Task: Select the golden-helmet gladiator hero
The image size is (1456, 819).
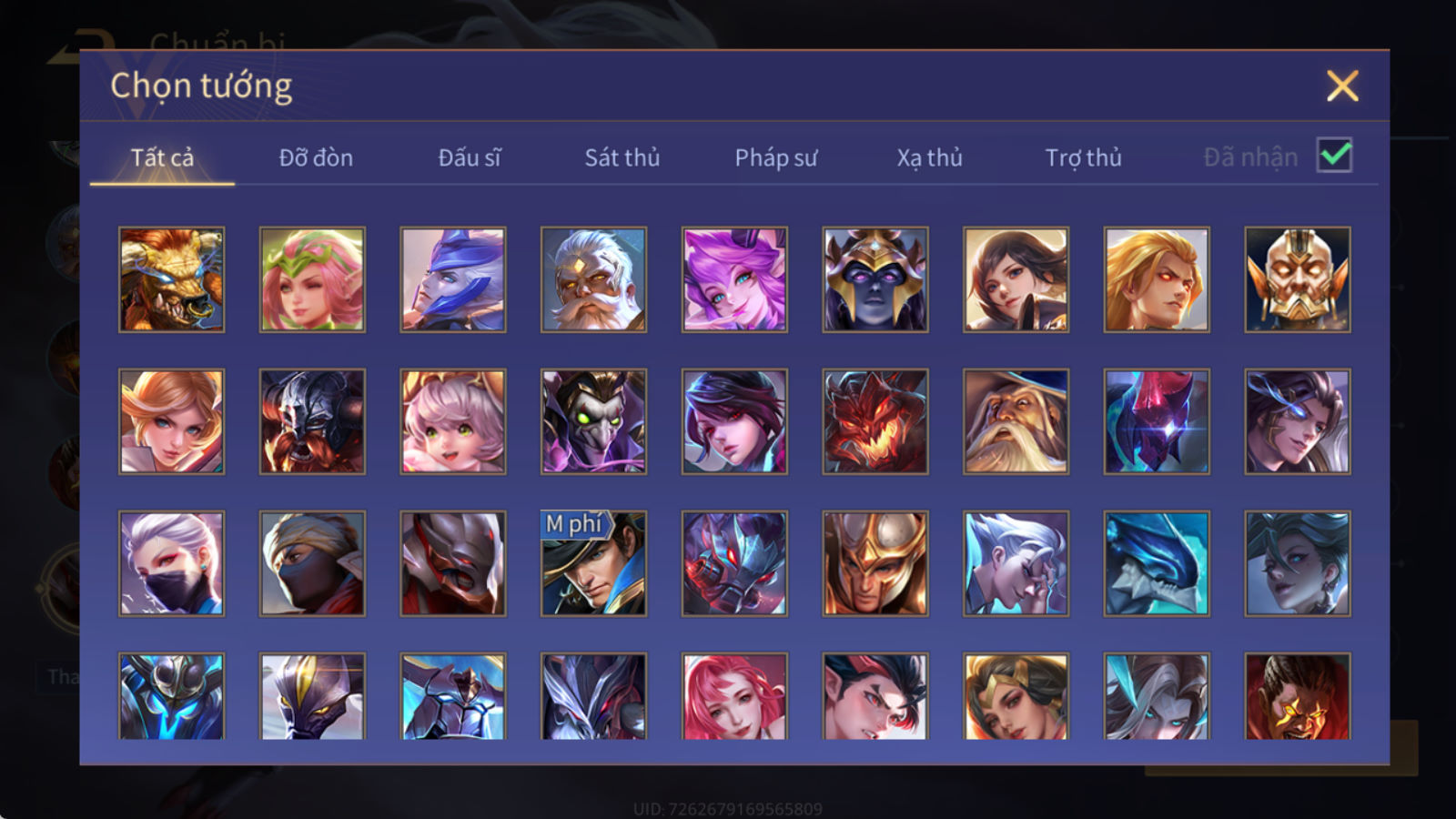Action: pyautogui.click(x=875, y=563)
